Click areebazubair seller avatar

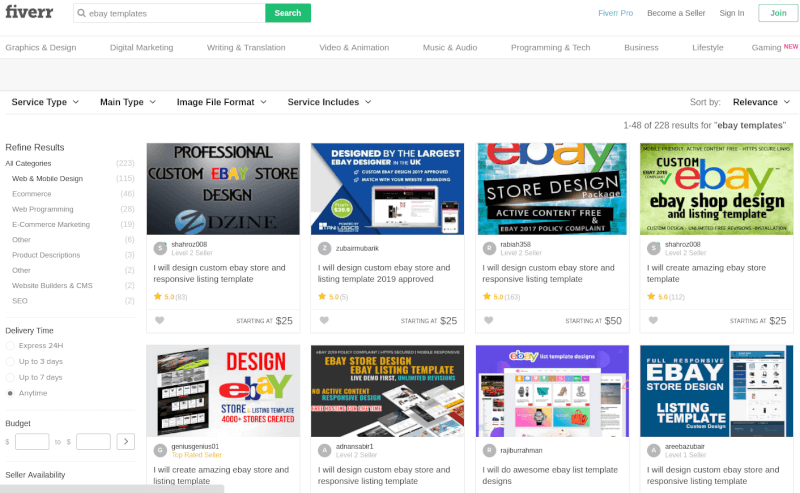click(x=654, y=450)
